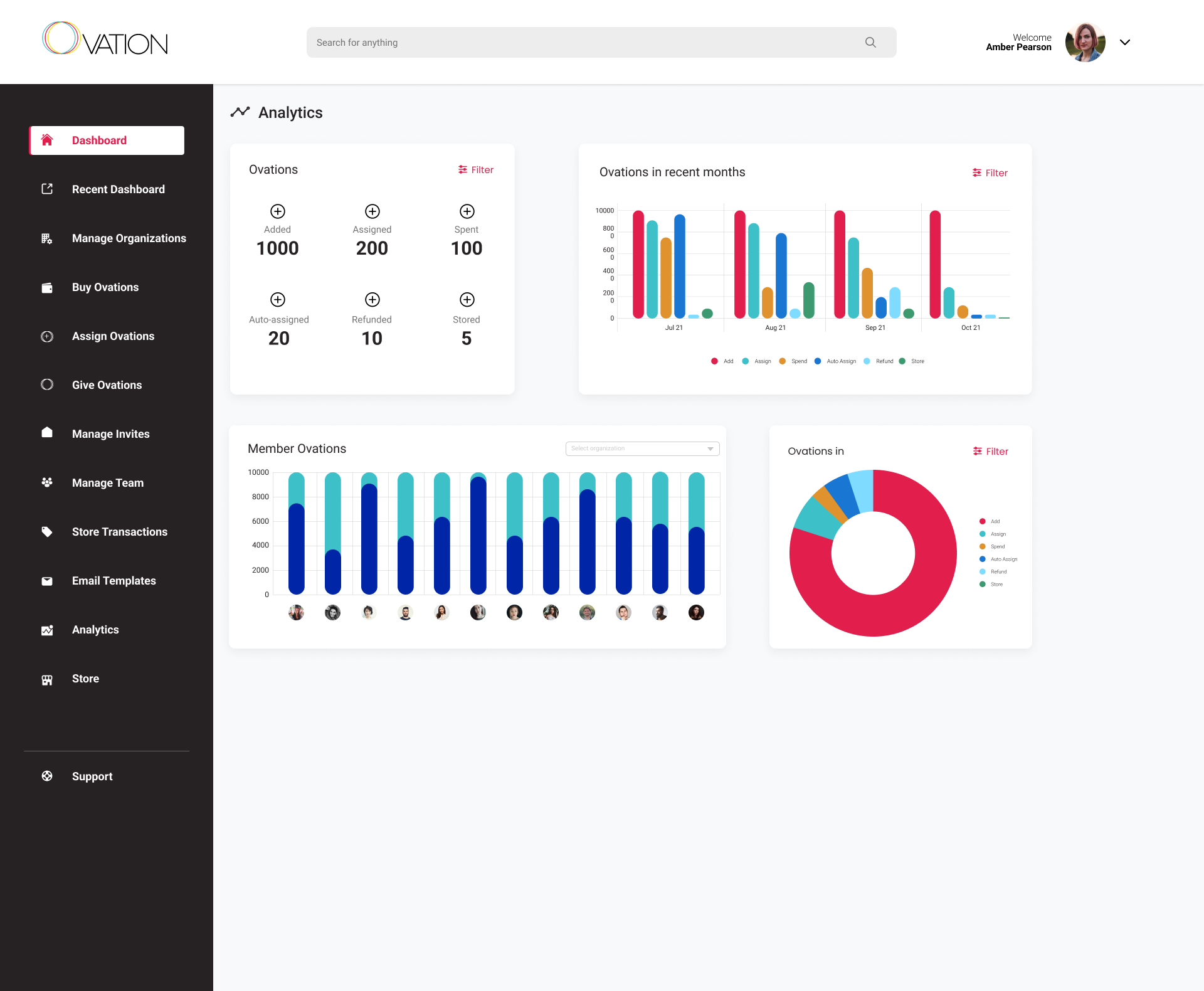Click the plus icon above Spent
This screenshot has width=1204, height=991.
[x=467, y=211]
